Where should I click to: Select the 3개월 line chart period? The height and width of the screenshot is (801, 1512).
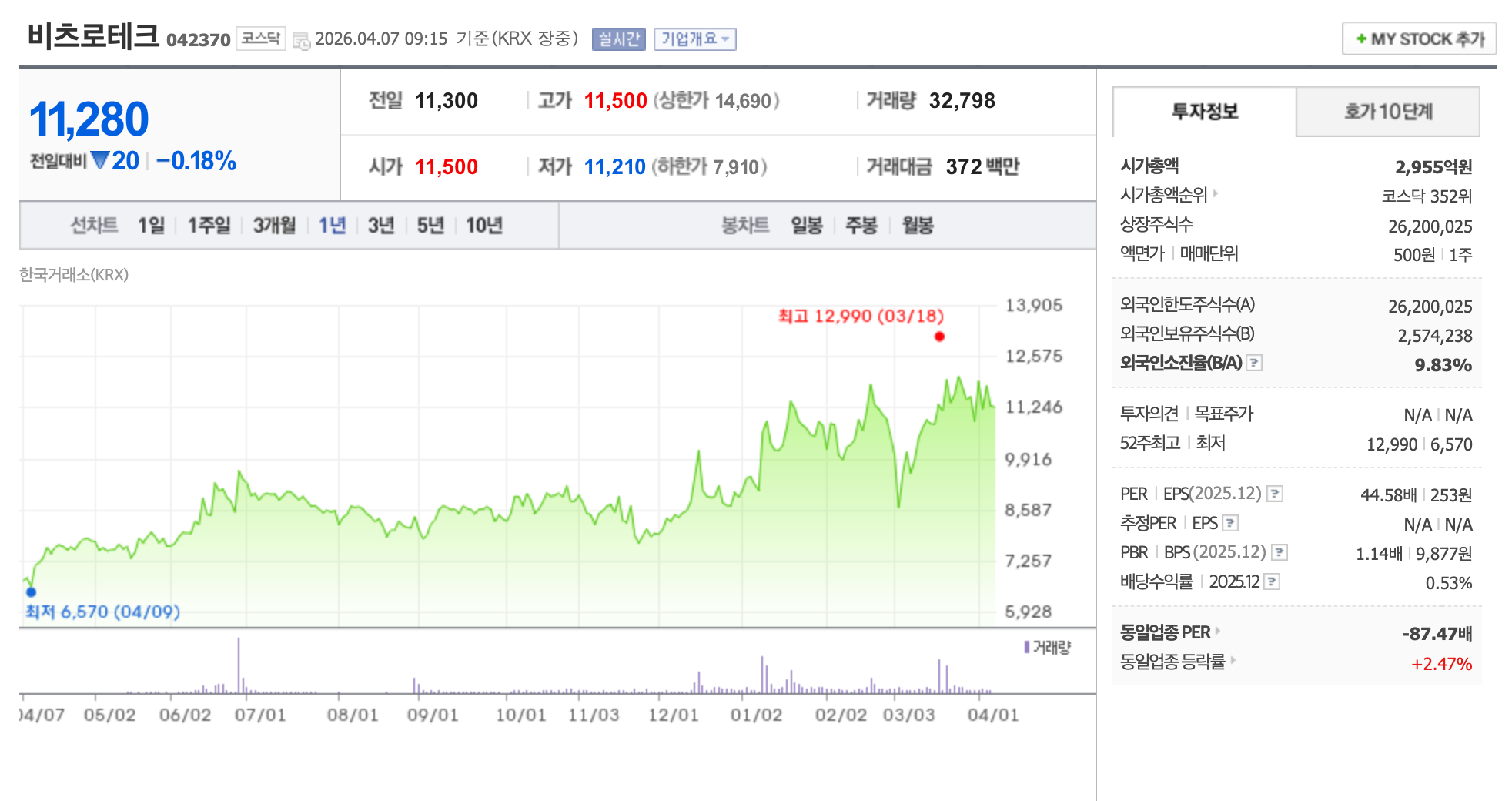(274, 225)
